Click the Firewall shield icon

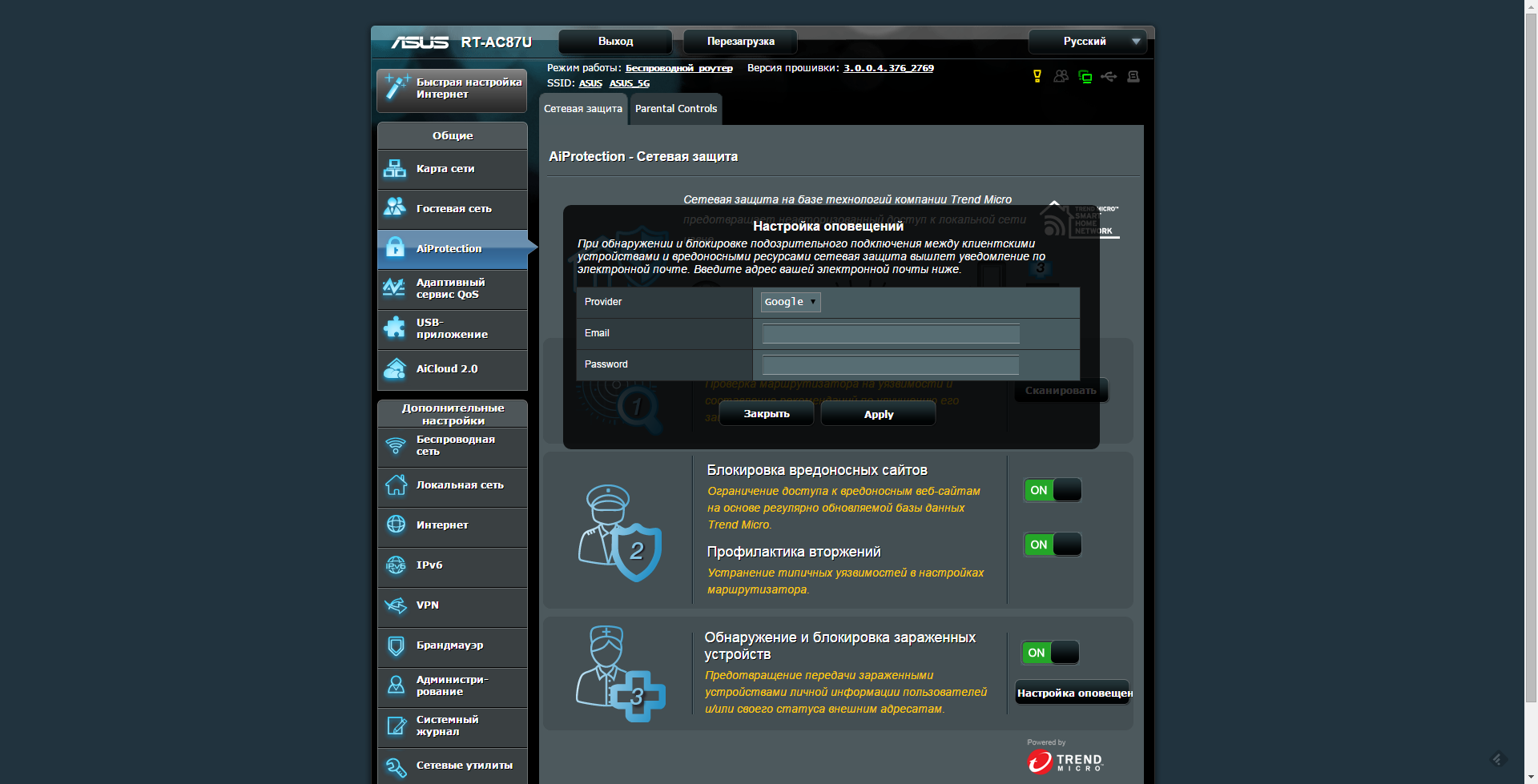pyautogui.click(x=396, y=645)
